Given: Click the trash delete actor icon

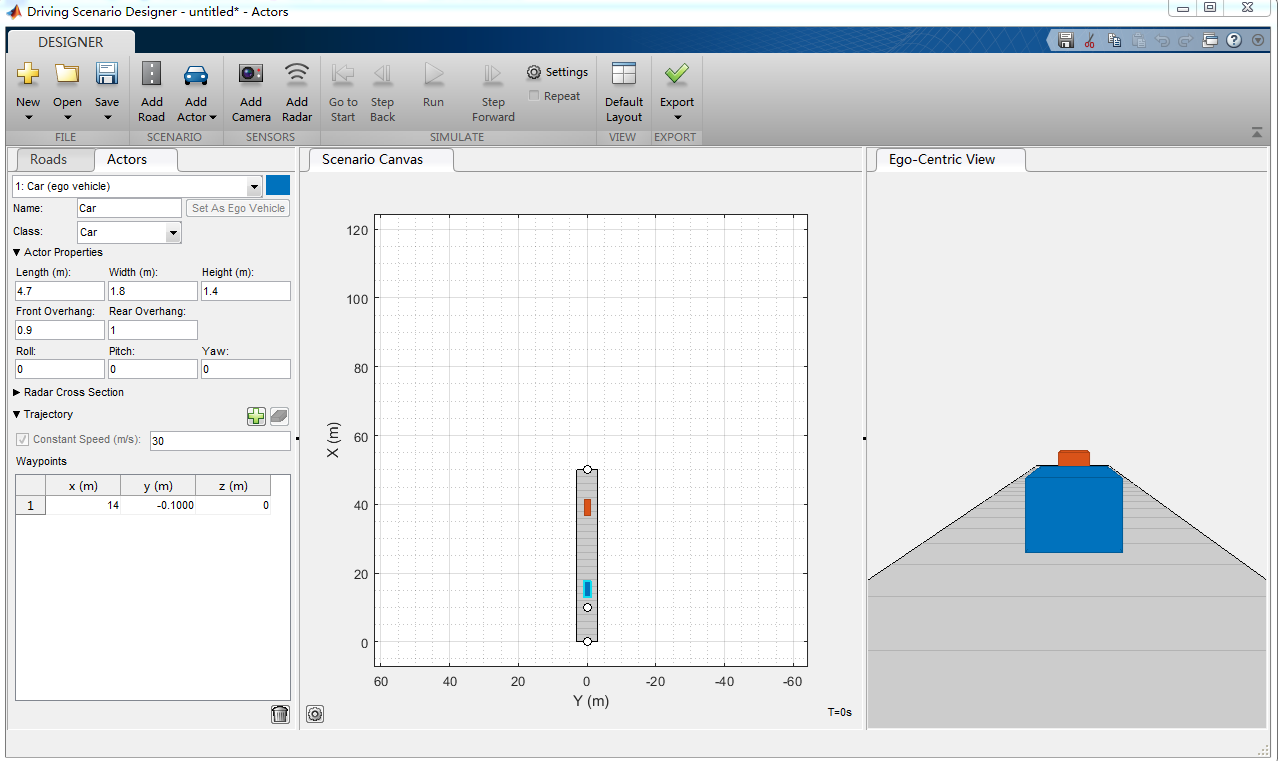Looking at the screenshot, I should [280, 714].
